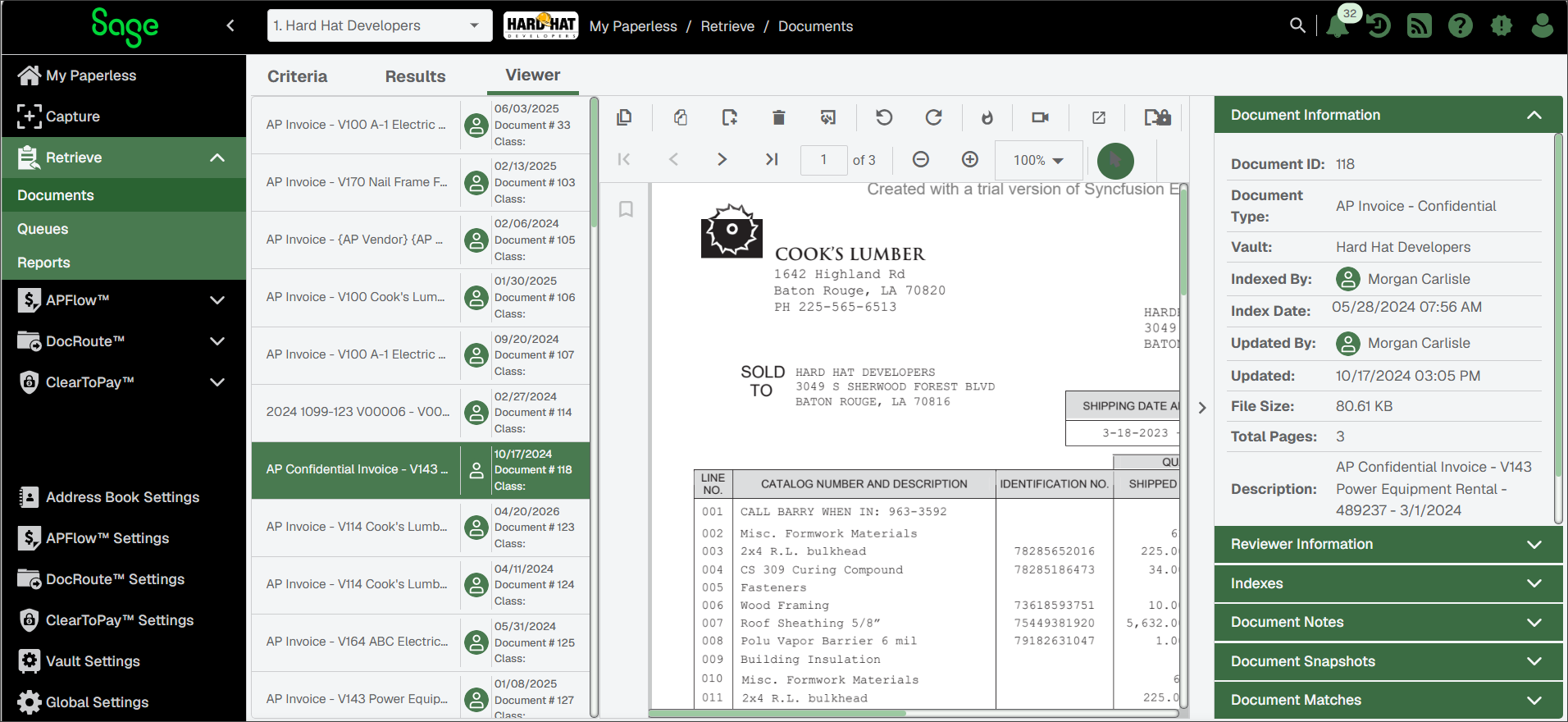The height and width of the screenshot is (722, 1568).
Task: Open the 100% zoom level dropdown
Action: click(1038, 160)
